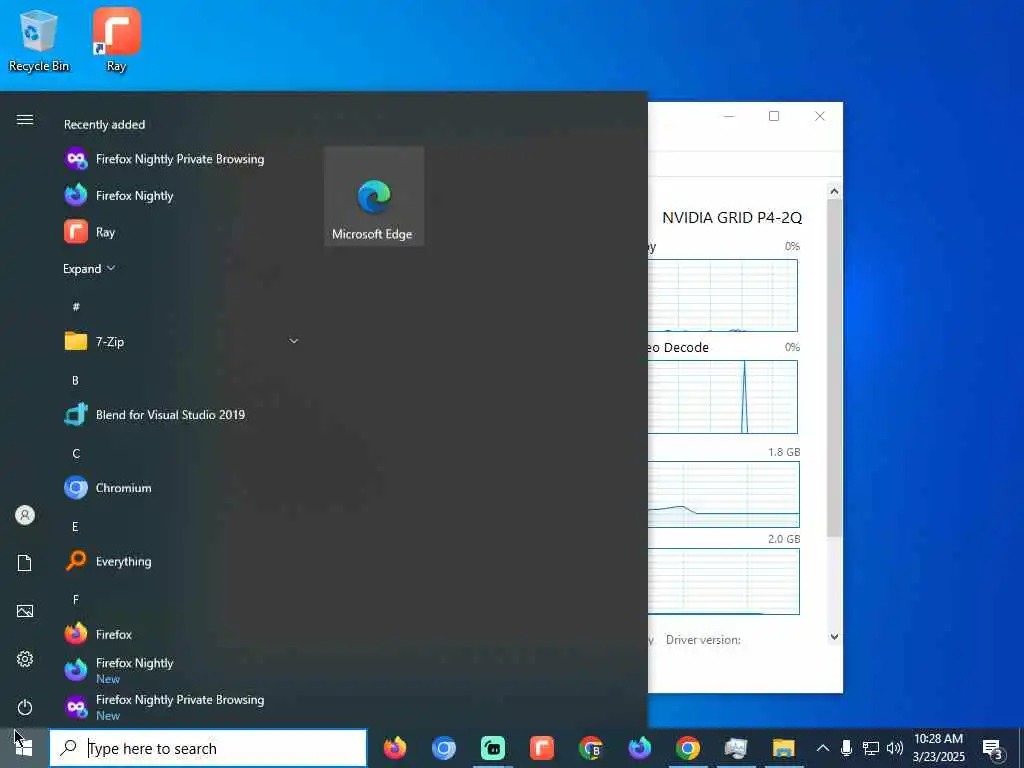Switch to Task Manager on the taskbar
This screenshot has width=1024, height=768.
pos(736,748)
